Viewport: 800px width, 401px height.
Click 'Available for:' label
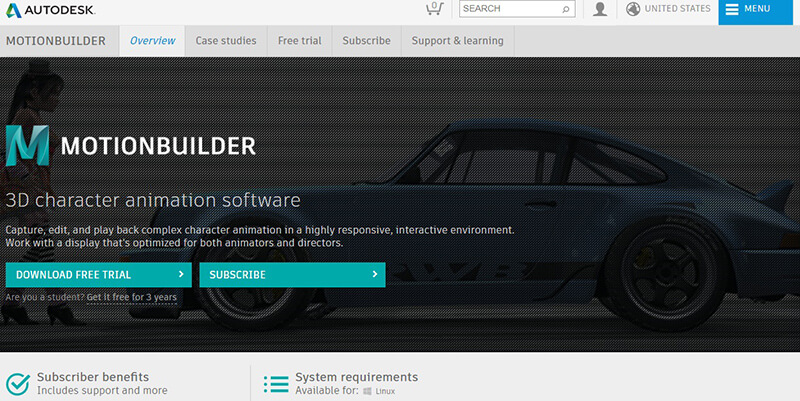(x=327, y=390)
